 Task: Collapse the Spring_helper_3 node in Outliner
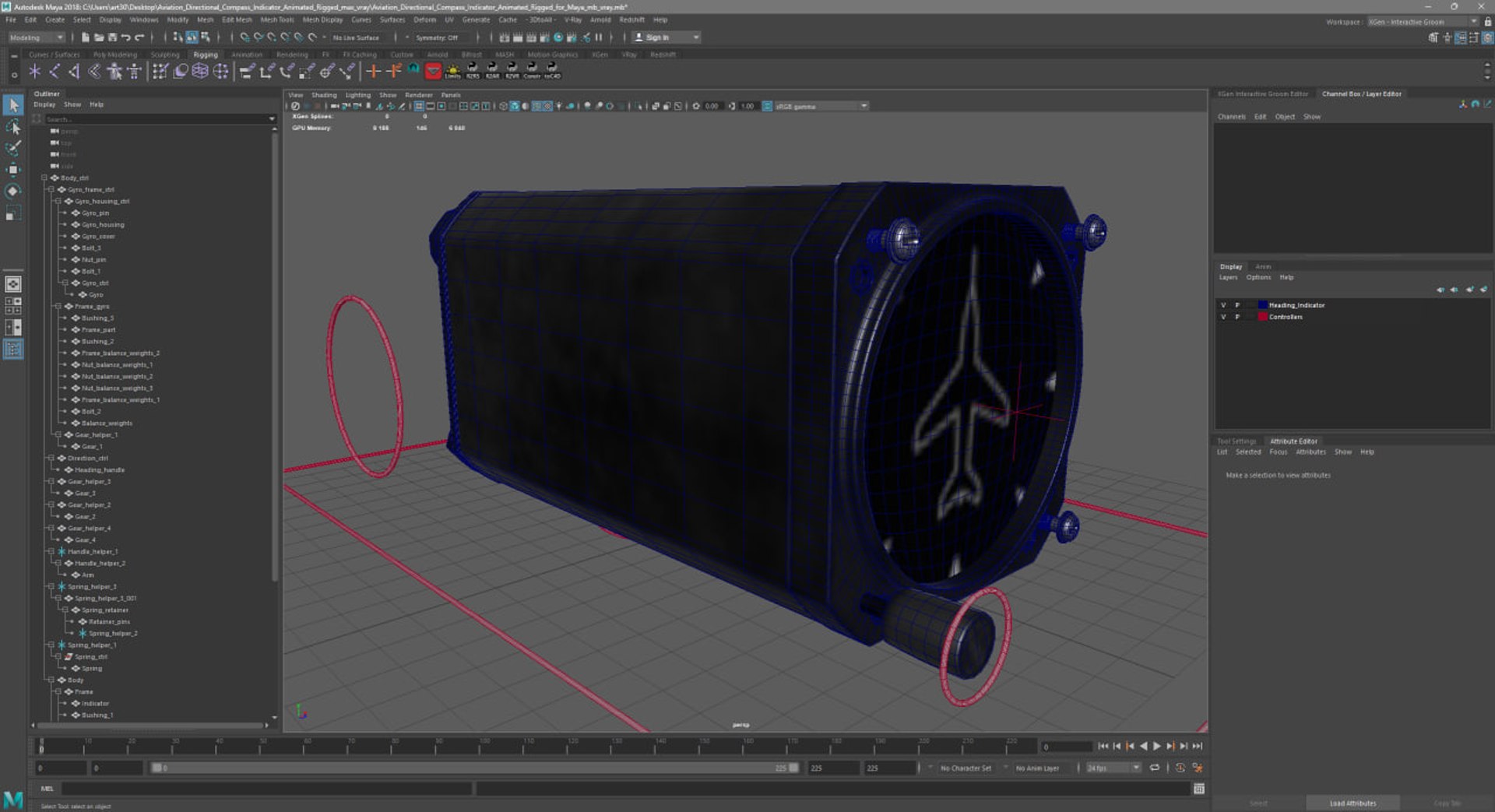[51, 586]
